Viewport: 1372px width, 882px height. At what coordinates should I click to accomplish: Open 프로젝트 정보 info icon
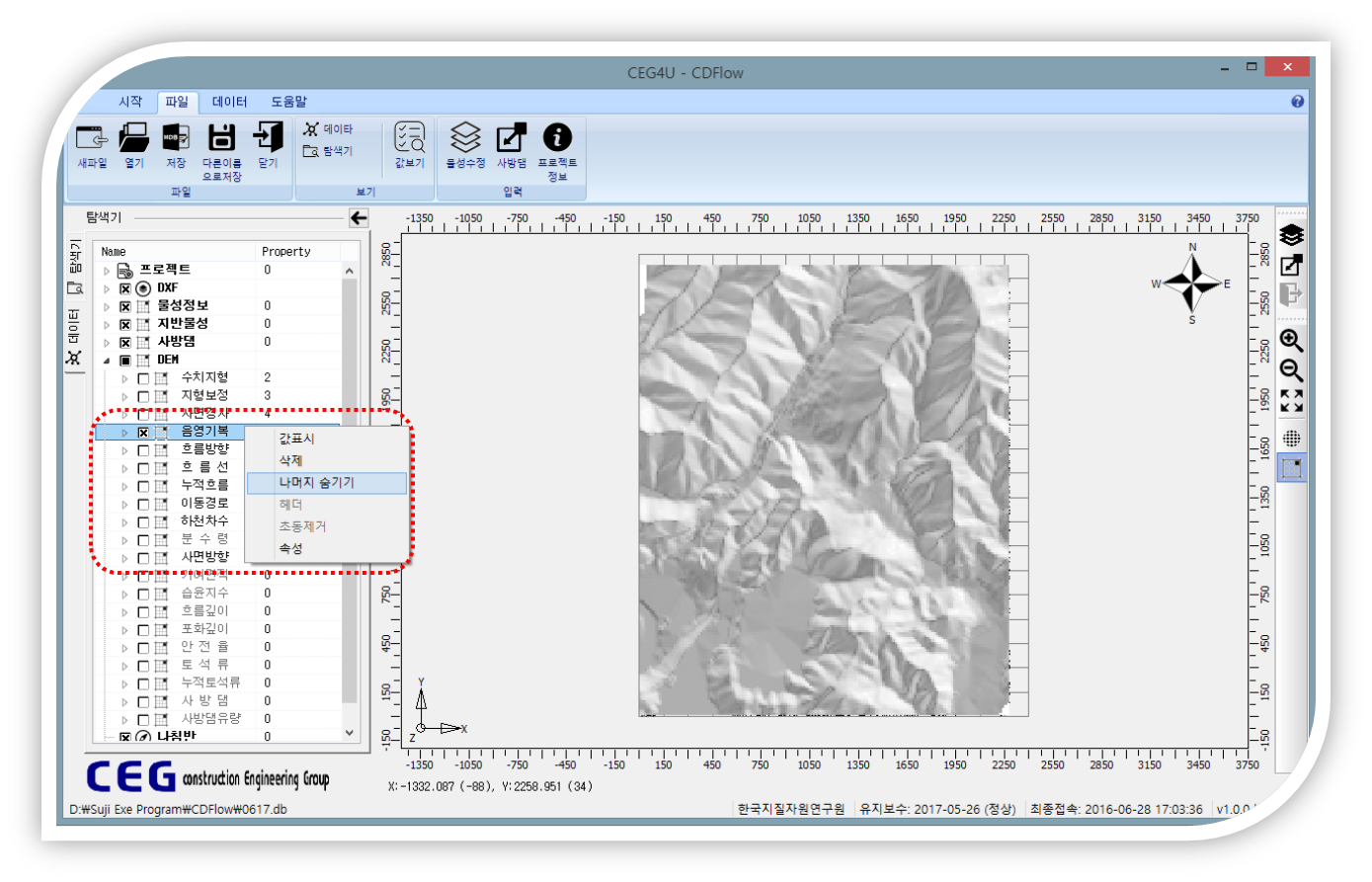557,138
